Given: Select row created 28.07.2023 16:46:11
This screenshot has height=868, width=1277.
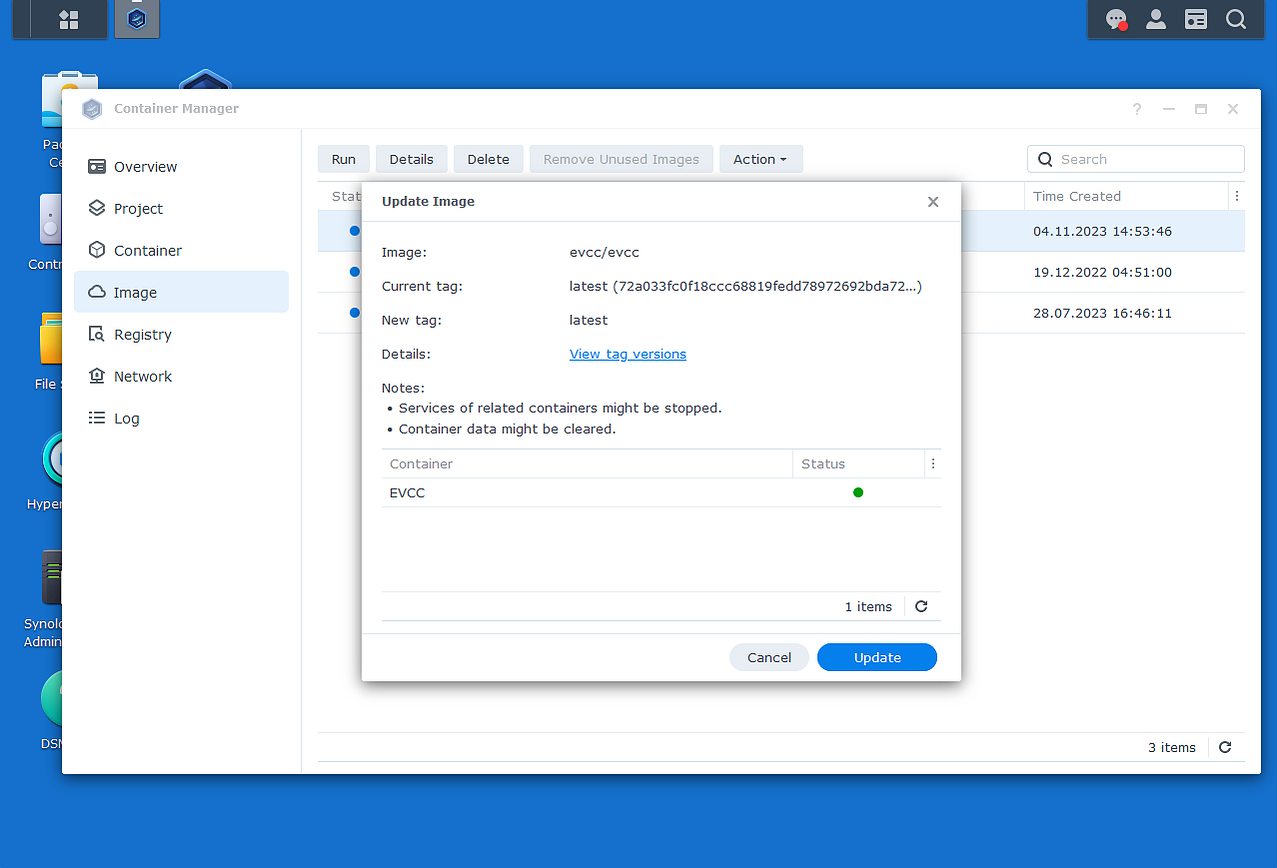Looking at the screenshot, I should (1103, 313).
